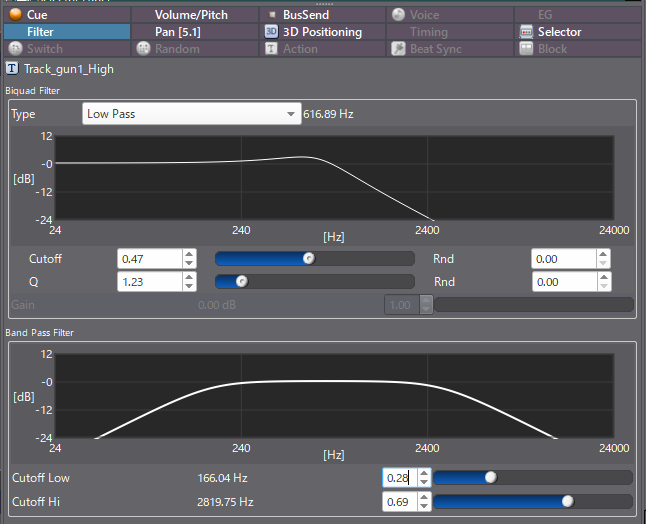Click the Band Pass Filter response graph
The height and width of the screenshot is (524, 646).
[x=335, y=396]
